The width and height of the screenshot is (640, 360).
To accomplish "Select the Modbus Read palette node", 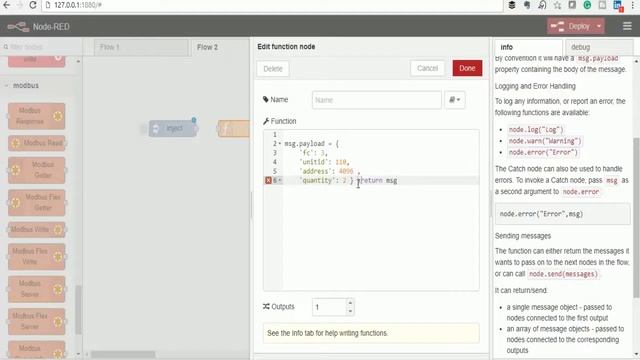I will [x=36, y=143].
